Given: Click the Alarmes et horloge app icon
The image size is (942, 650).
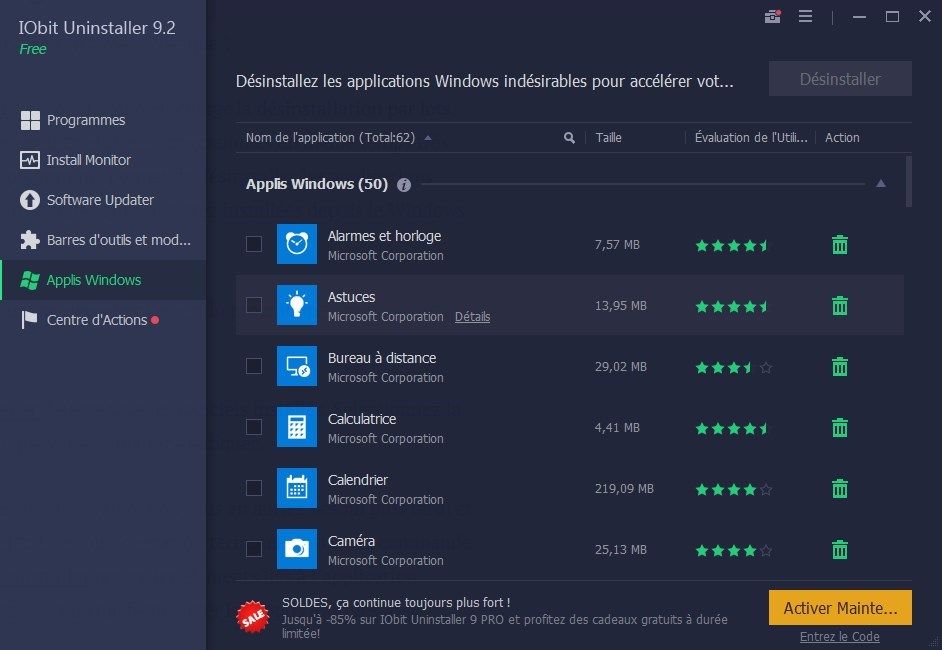Looking at the screenshot, I should 297,244.
